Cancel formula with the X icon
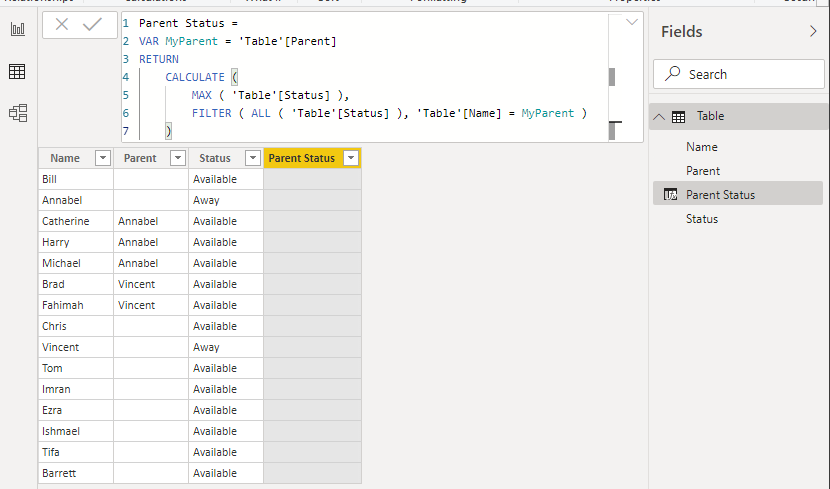This screenshot has width=830, height=489. coord(62,24)
